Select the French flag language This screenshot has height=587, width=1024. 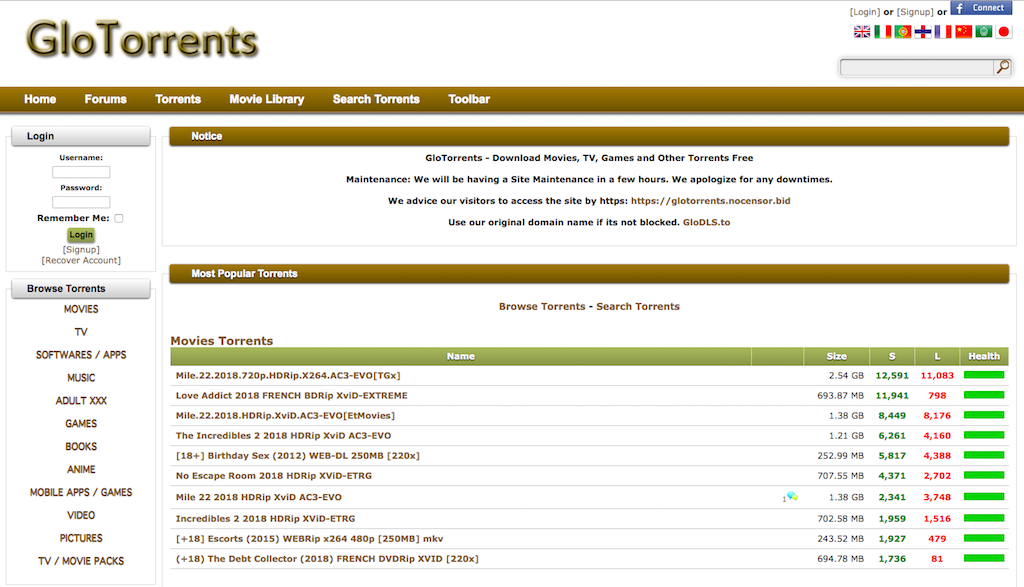pyautogui.click(x=943, y=31)
